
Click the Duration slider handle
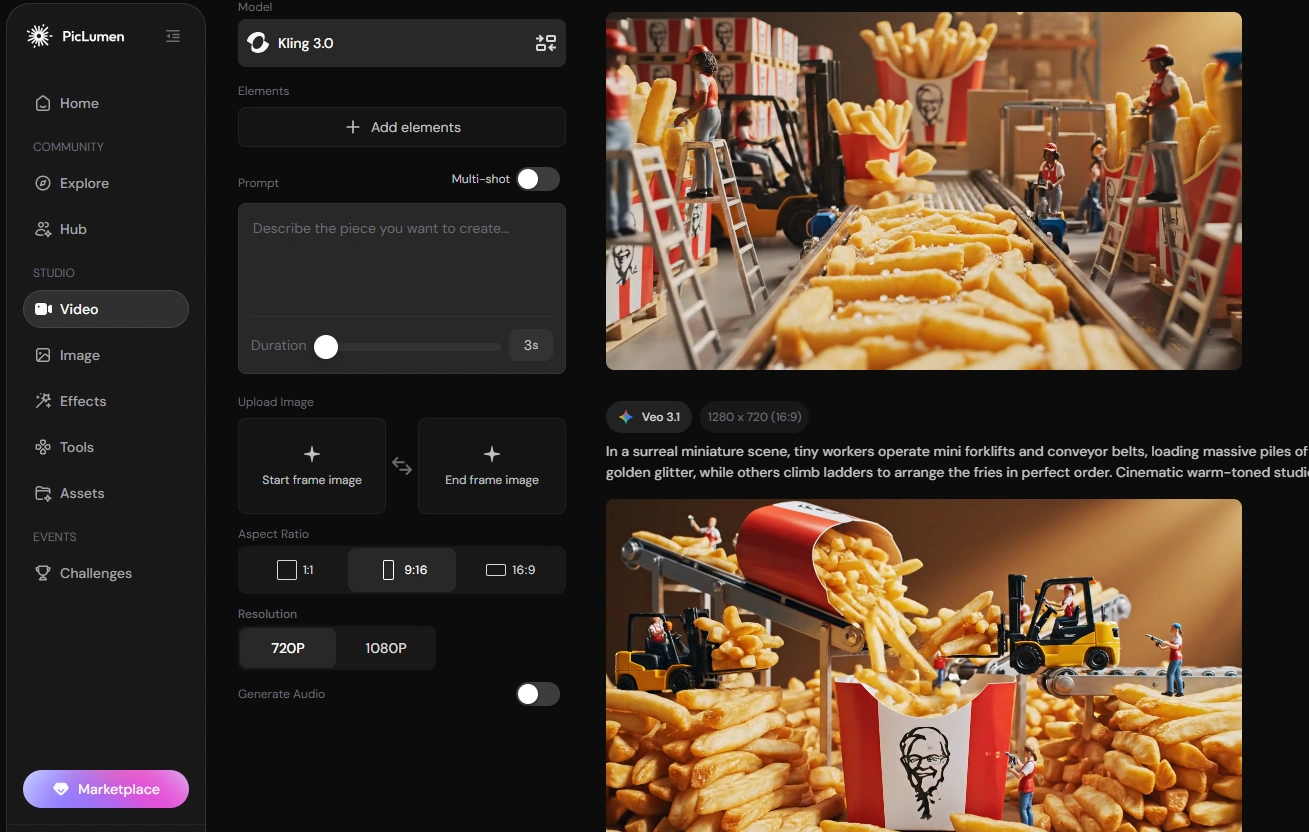(x=326, y=346)
